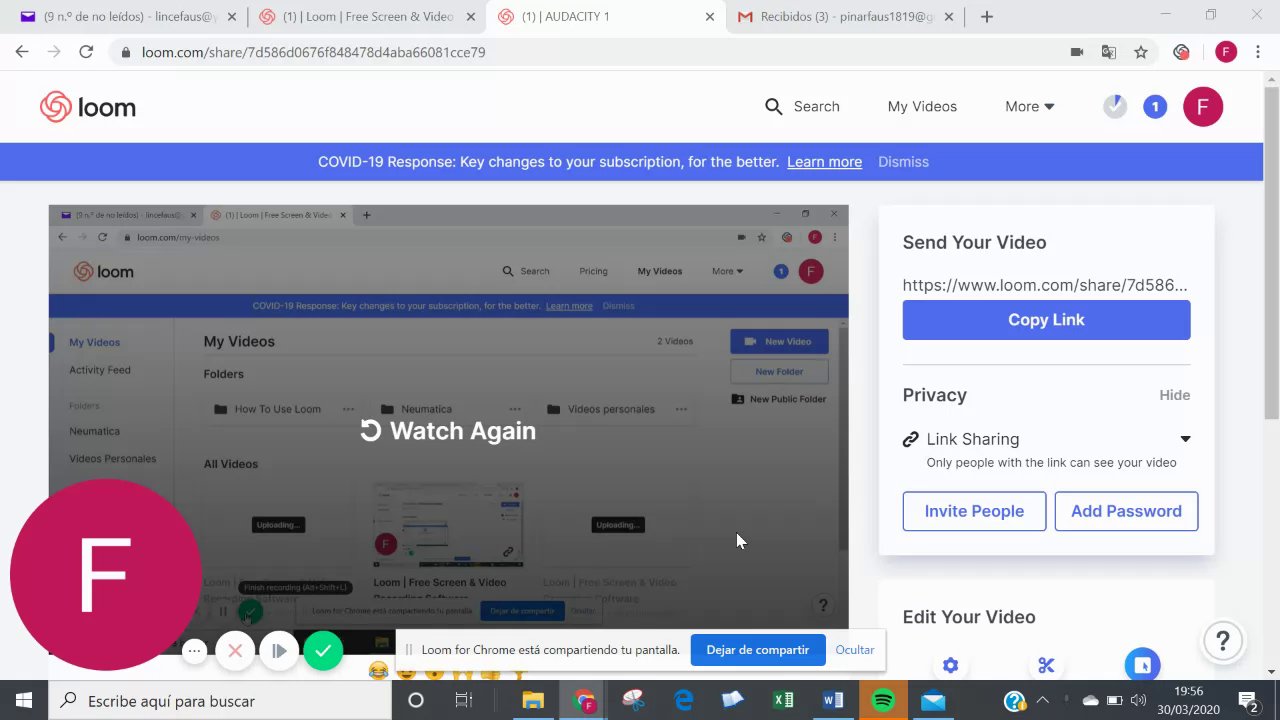Image resolution: width=1280 pixels, height=720 pixels.
Task: Finish recording with green checkmark
Action: (x=323, y=651)
